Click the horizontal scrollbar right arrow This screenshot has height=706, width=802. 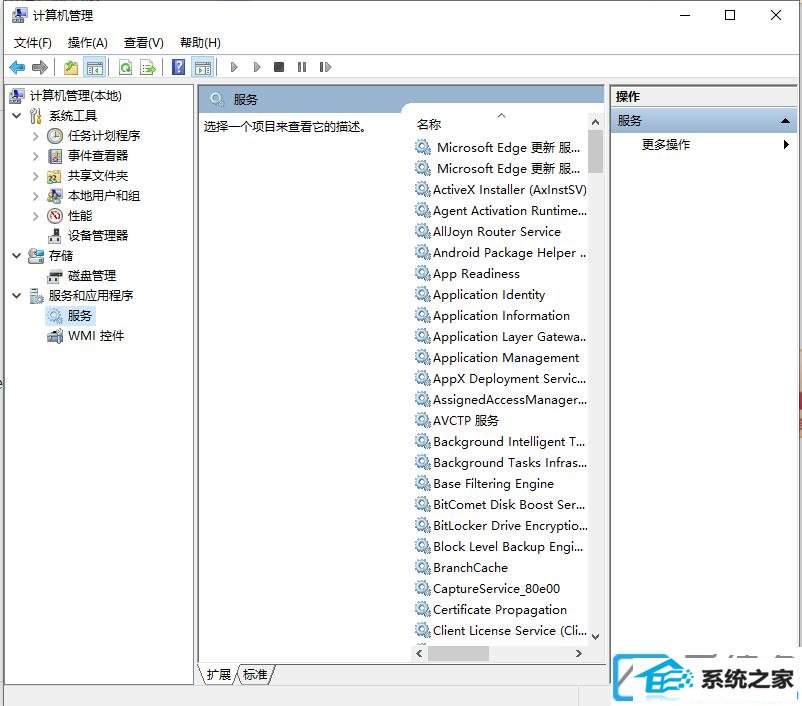coord(578,653)
